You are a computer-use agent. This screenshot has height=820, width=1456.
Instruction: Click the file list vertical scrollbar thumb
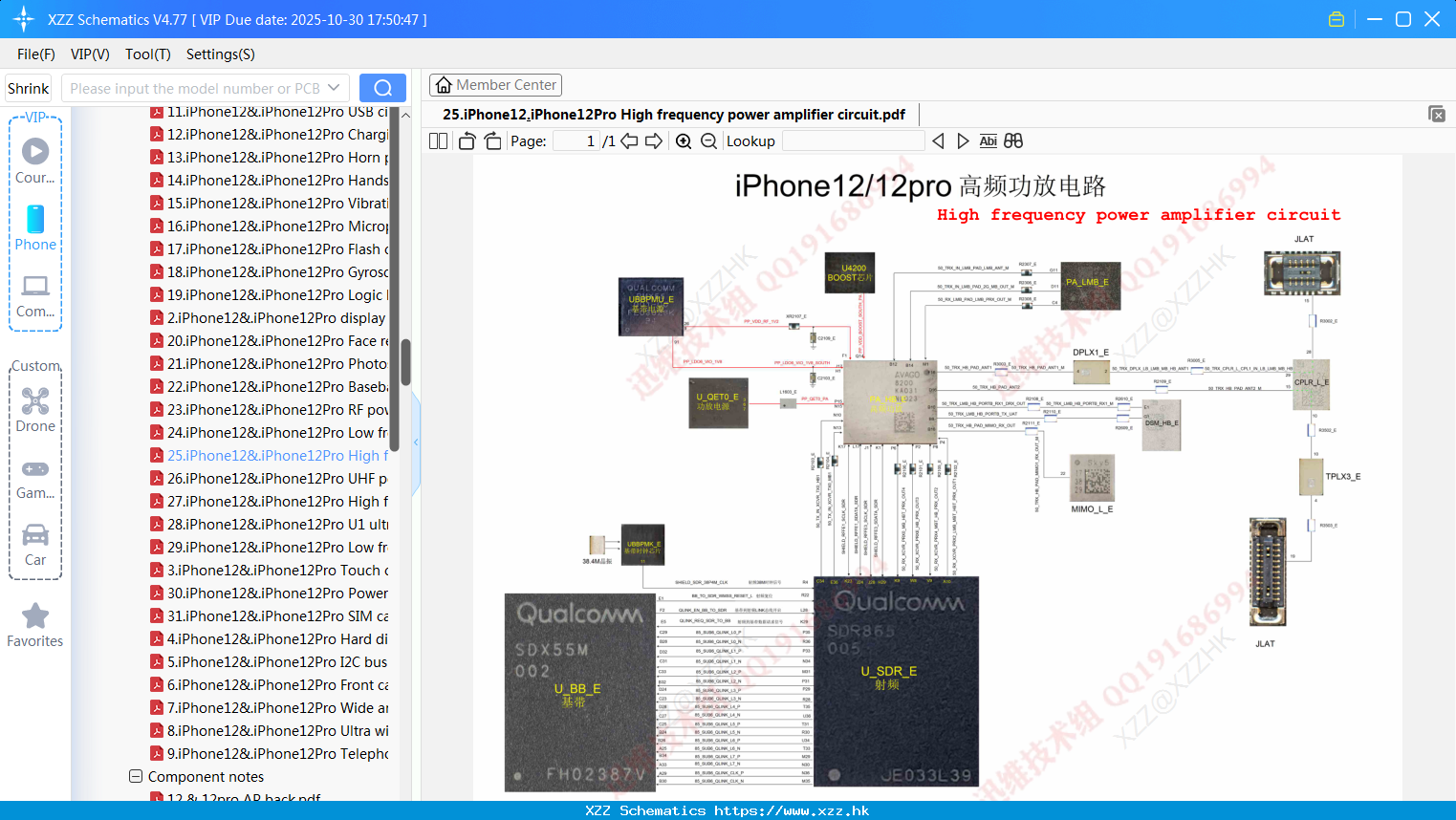405,362
